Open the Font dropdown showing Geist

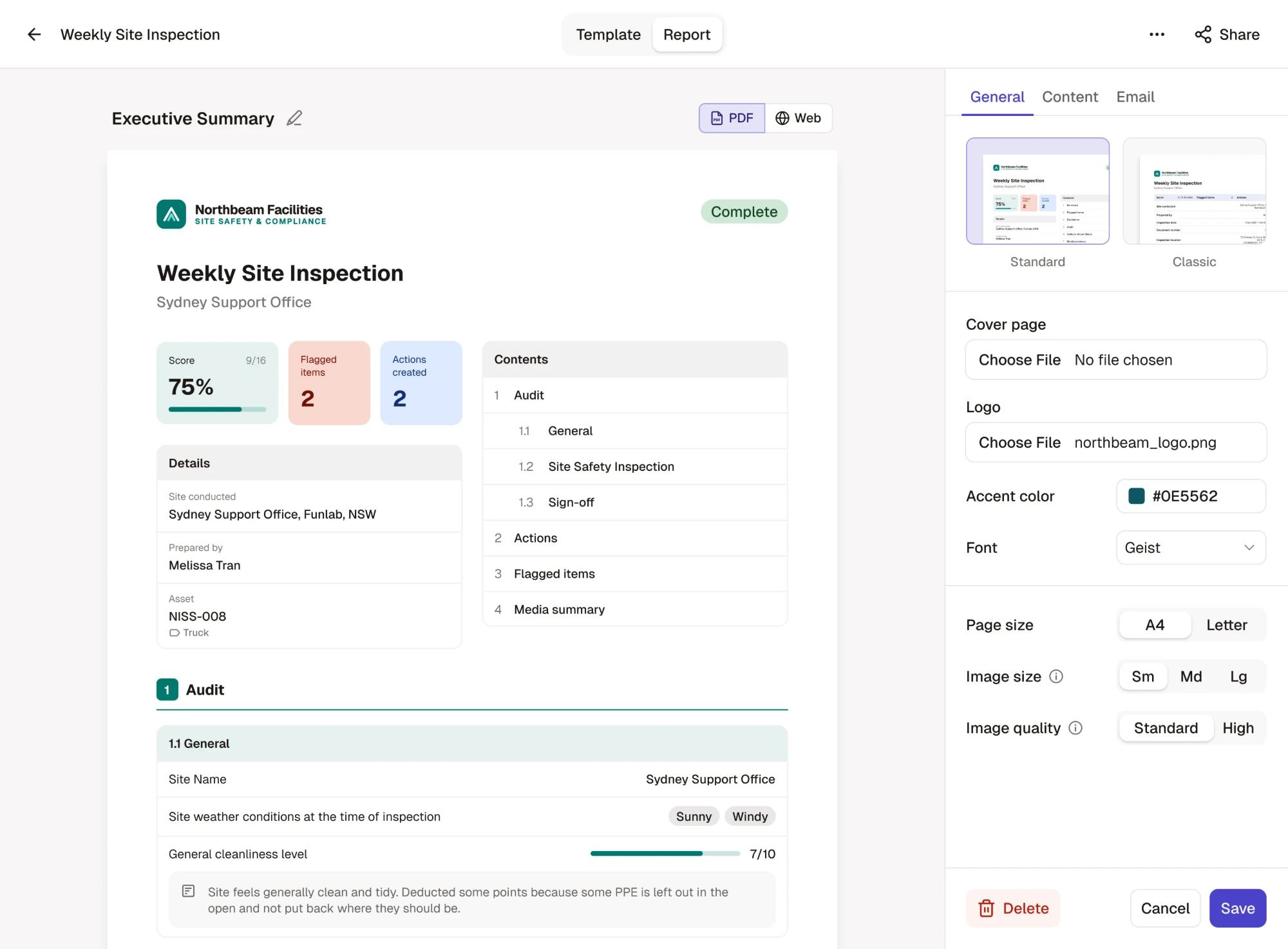tap(1191, 548)
